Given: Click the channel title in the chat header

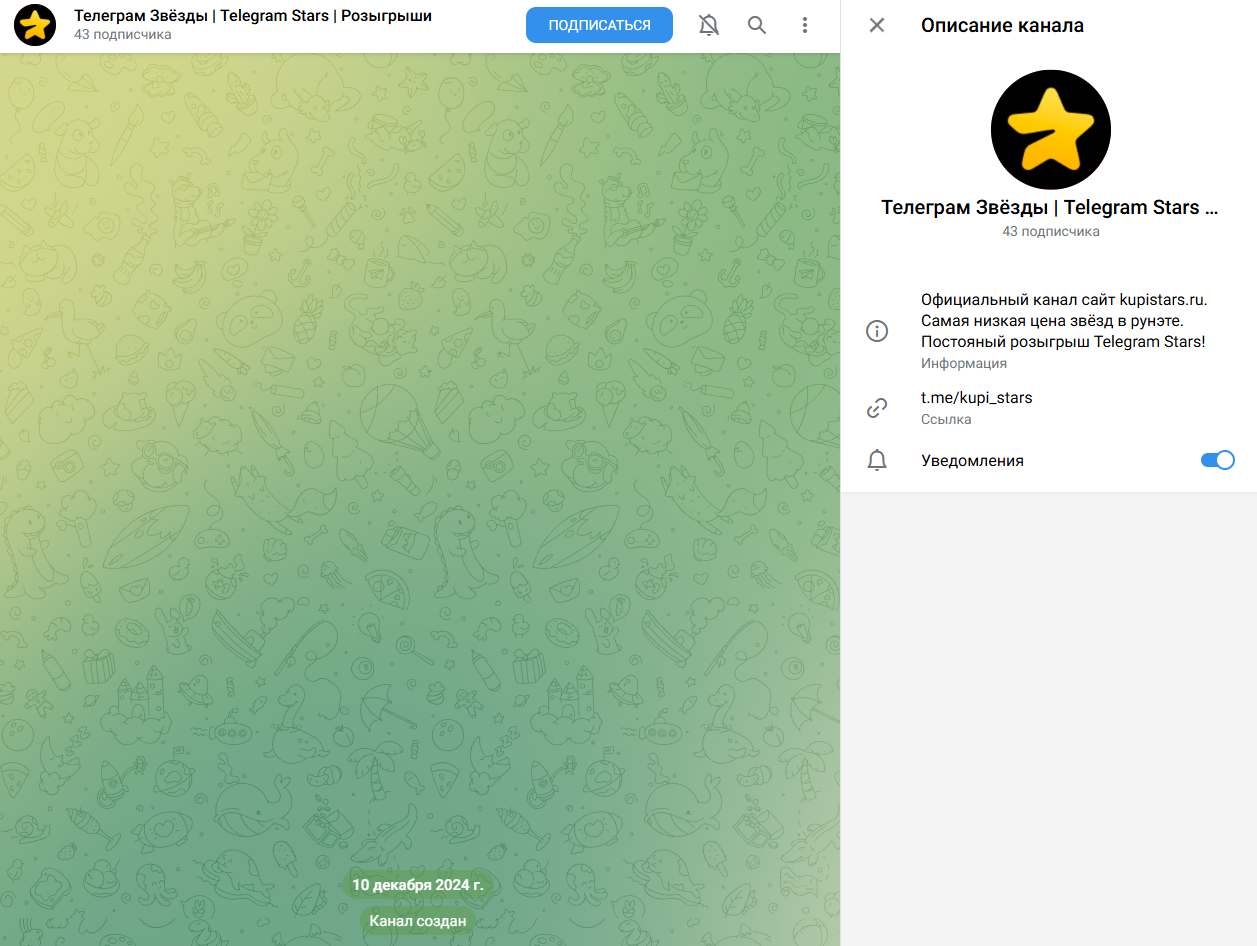Looking at the screenshot, I should point(253,16).
